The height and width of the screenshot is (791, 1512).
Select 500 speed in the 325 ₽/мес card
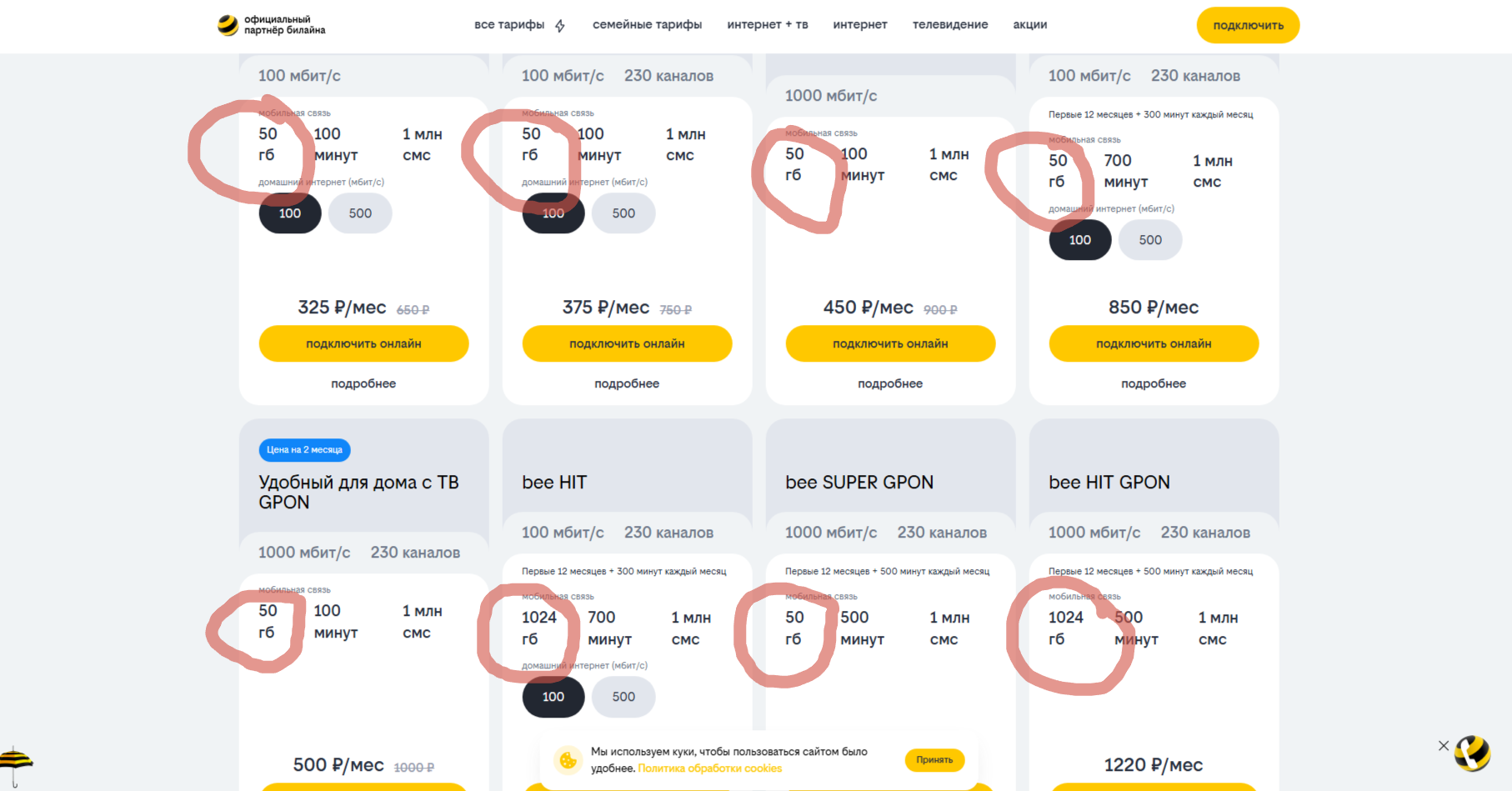[x=360, y=213]
